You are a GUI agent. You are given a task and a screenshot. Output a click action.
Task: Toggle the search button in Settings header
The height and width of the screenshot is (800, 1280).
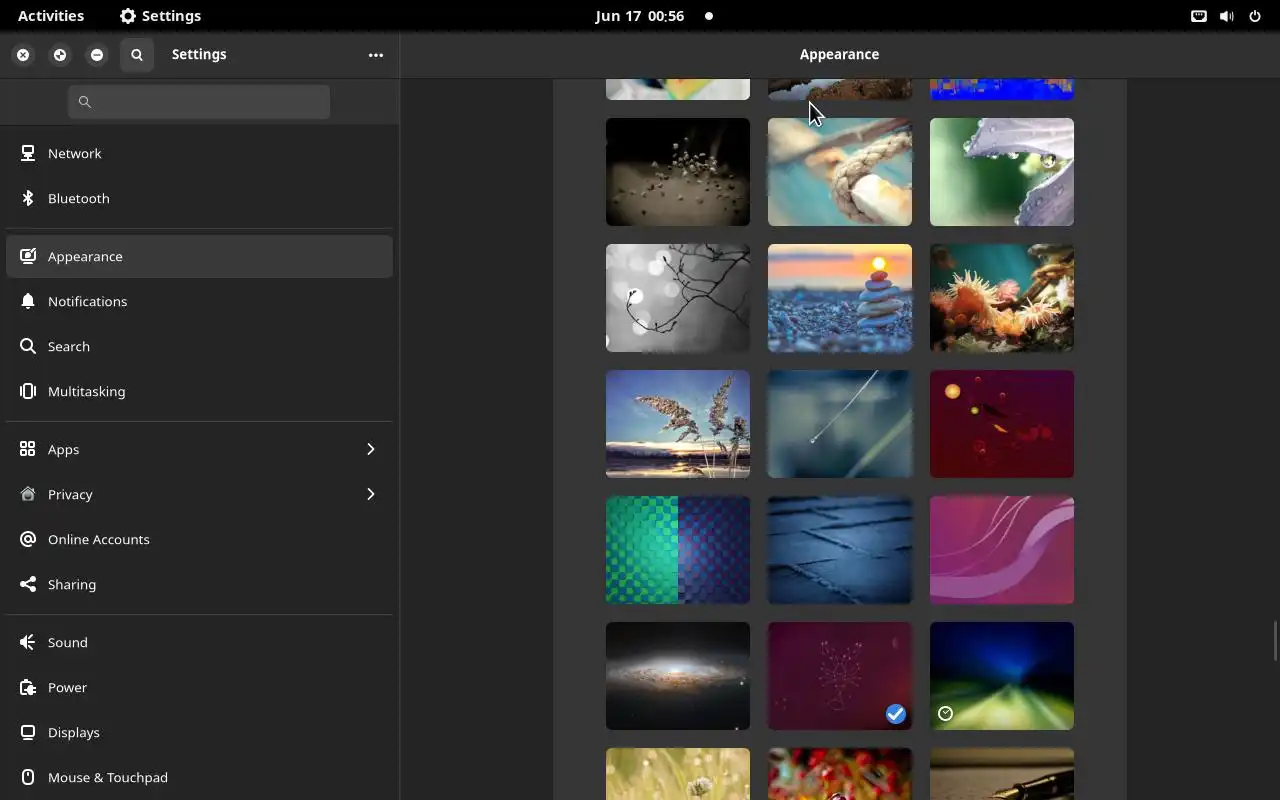[x=137, y=55]
